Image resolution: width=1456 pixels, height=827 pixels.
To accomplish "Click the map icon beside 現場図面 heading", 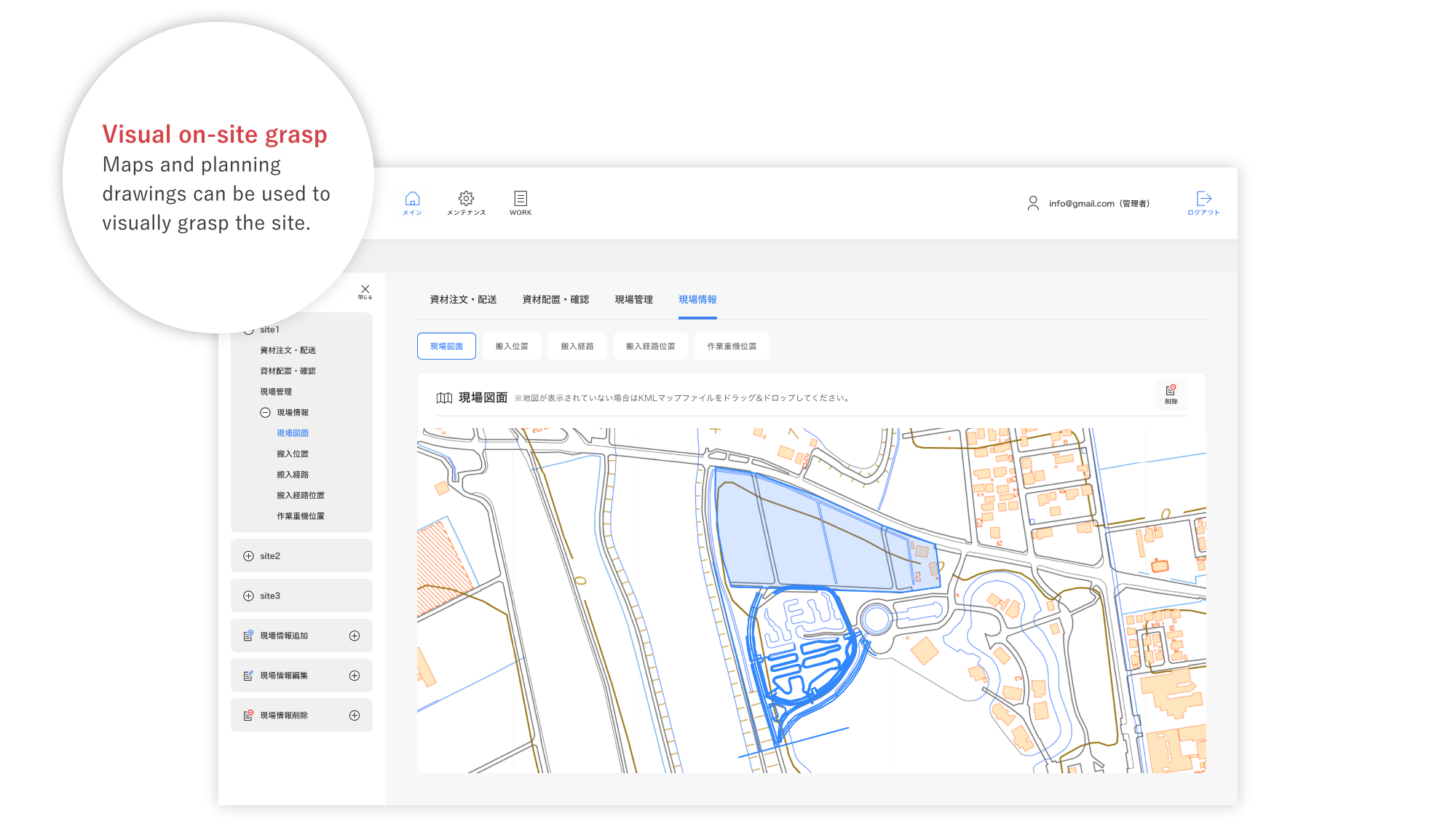I will pyautogui.click(x=444, y=398).
